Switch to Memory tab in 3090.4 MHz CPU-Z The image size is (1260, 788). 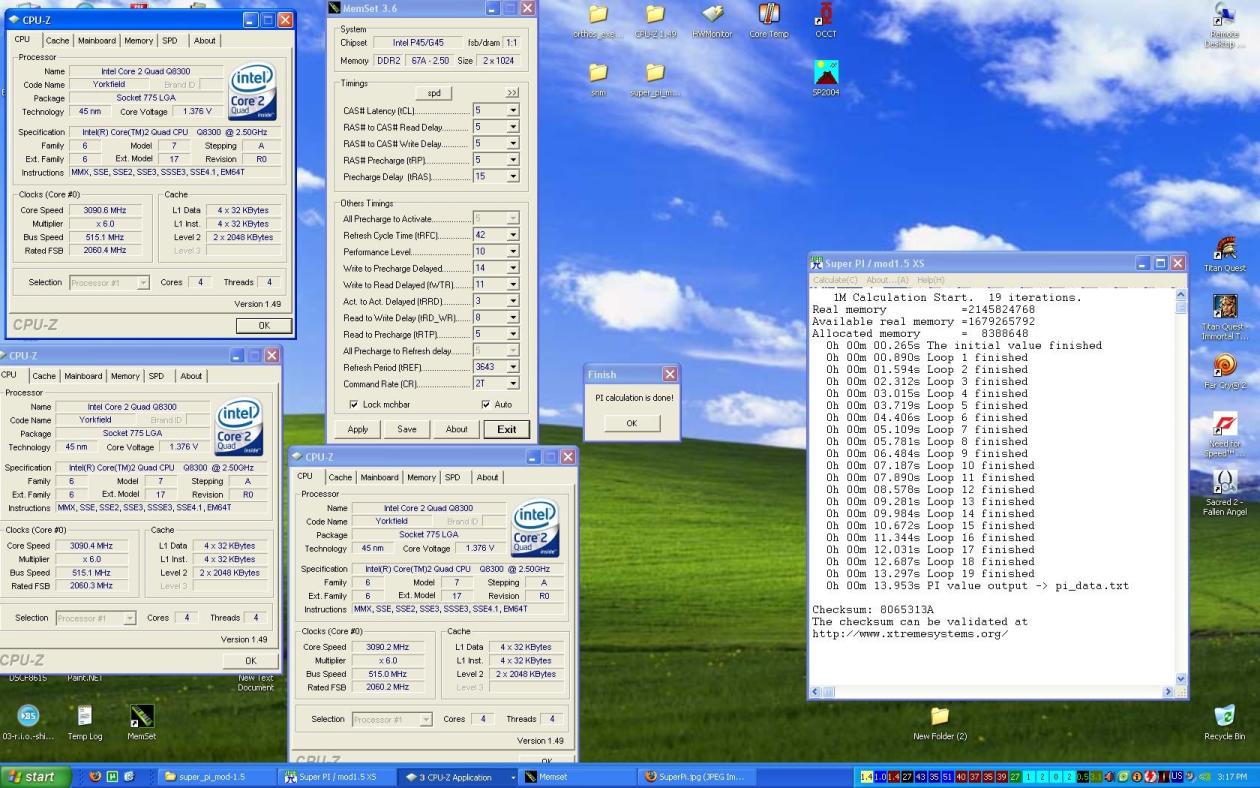point(125,376)
